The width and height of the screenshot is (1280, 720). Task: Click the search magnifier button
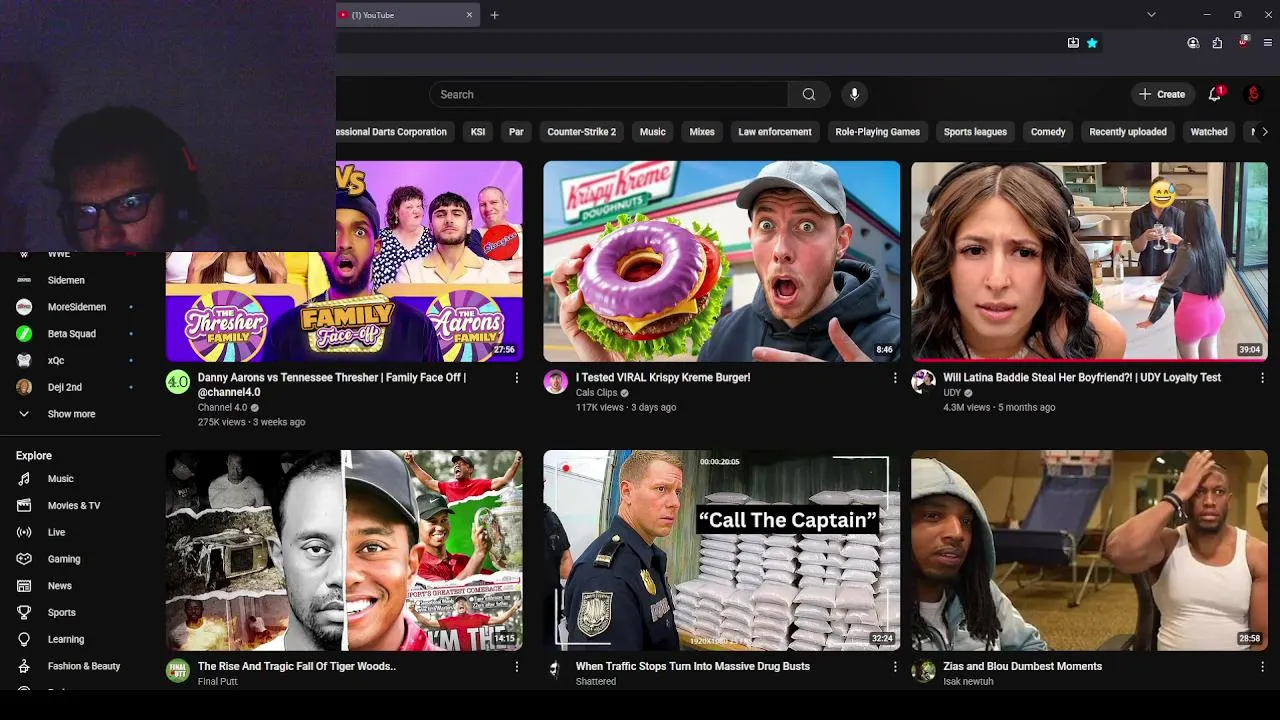tap(808, 94)
